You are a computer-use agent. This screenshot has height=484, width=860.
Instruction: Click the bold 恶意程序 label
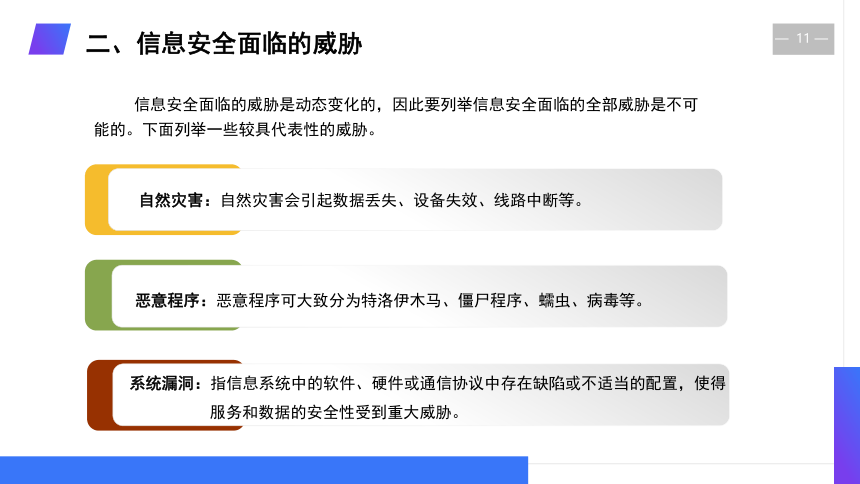coord(167,301)
